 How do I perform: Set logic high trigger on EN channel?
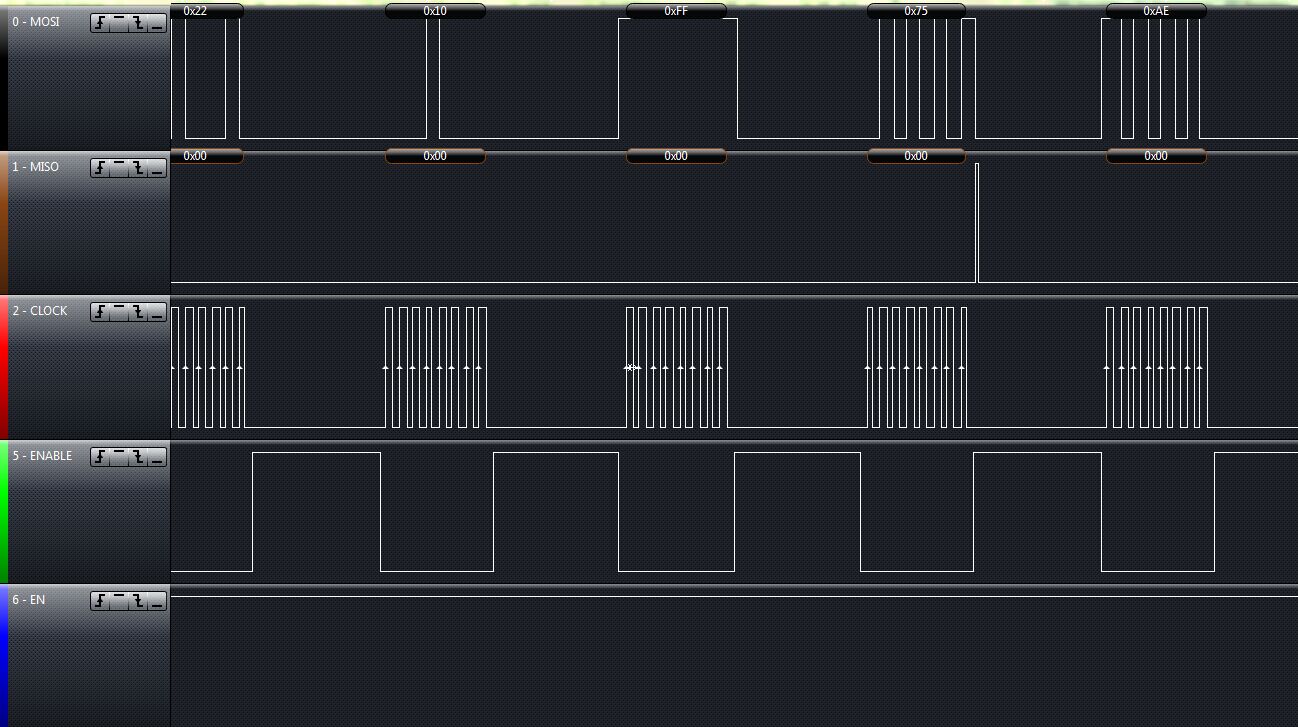(119, 601)
